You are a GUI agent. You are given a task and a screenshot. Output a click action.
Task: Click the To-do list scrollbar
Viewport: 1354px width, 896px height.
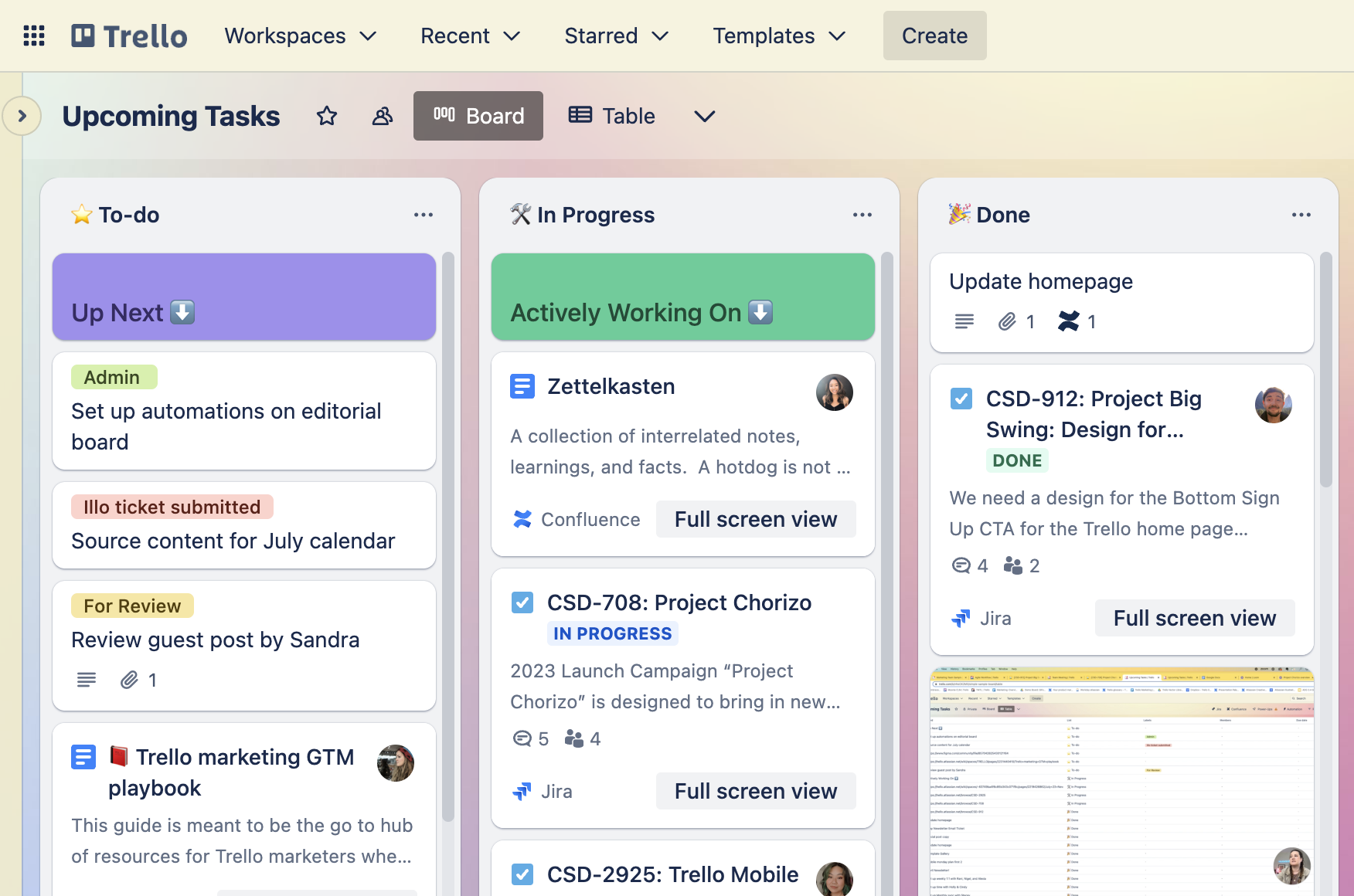[x=448, y=536]
